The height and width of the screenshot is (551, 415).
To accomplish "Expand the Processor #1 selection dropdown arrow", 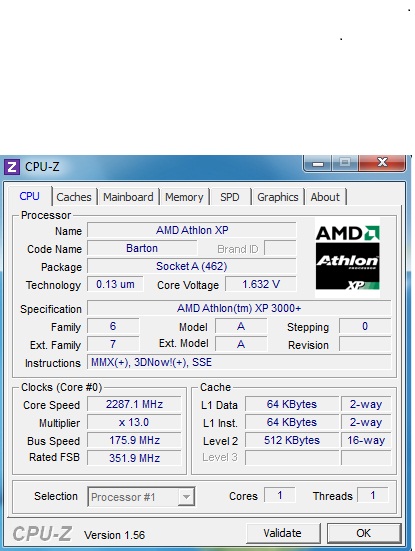I will click(186, 497).
